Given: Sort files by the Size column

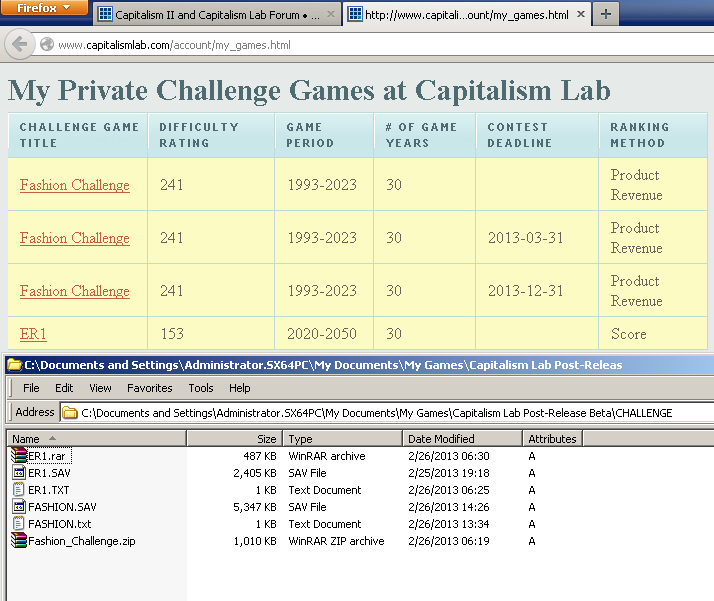Looking at the screenshot, I should [x=235, y=439].
